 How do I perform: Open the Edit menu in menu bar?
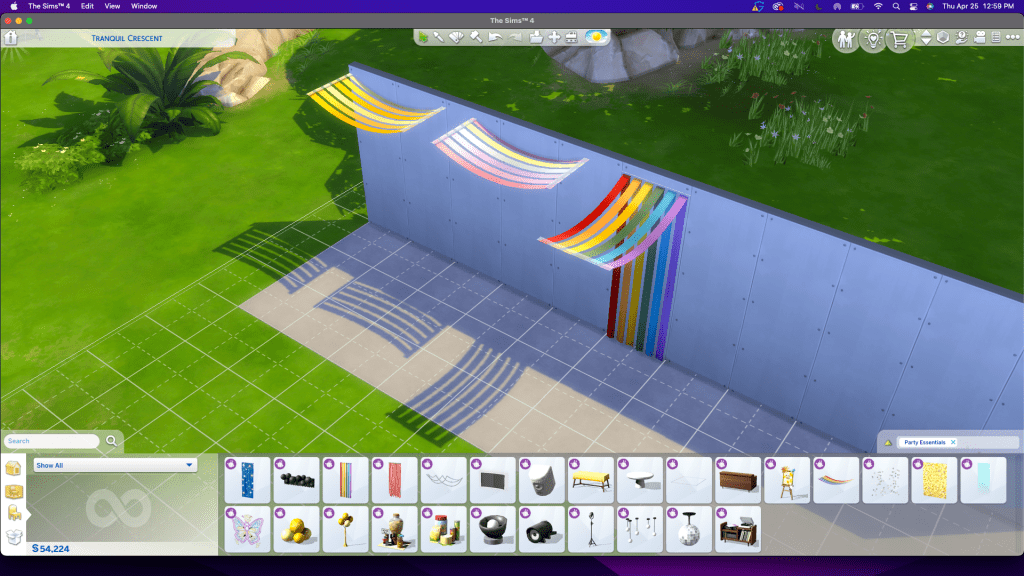(x=87, y=6)
